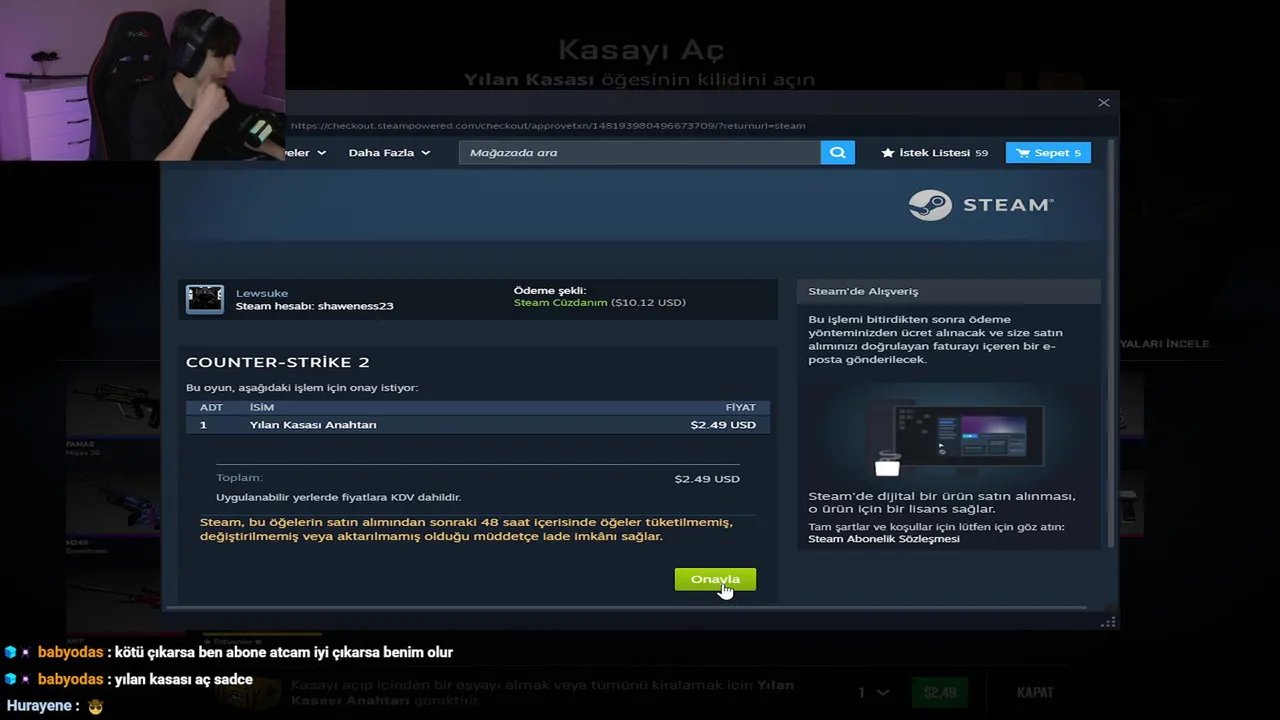
Task: Click the KAPAT button in background window
Action: [1035, 692]
